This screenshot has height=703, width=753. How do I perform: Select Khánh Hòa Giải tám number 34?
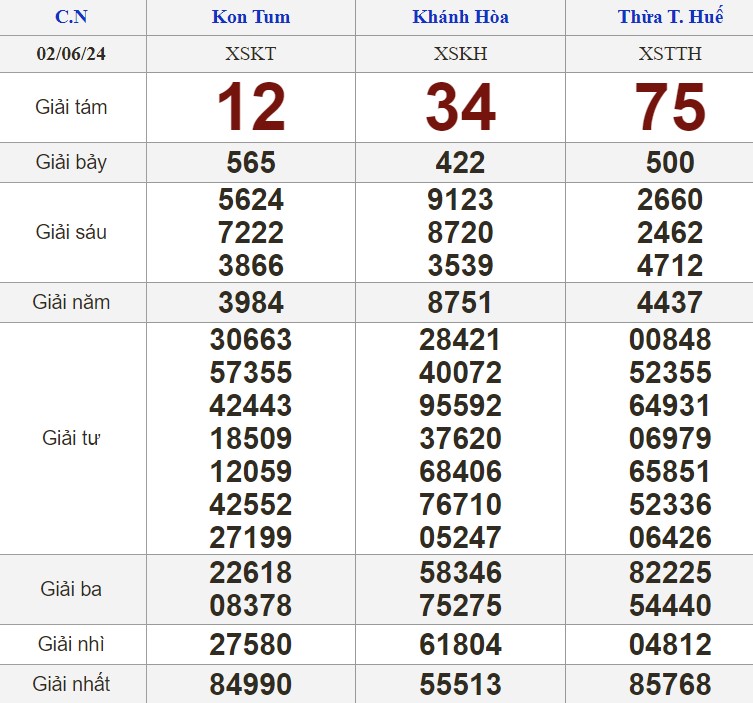460,107
